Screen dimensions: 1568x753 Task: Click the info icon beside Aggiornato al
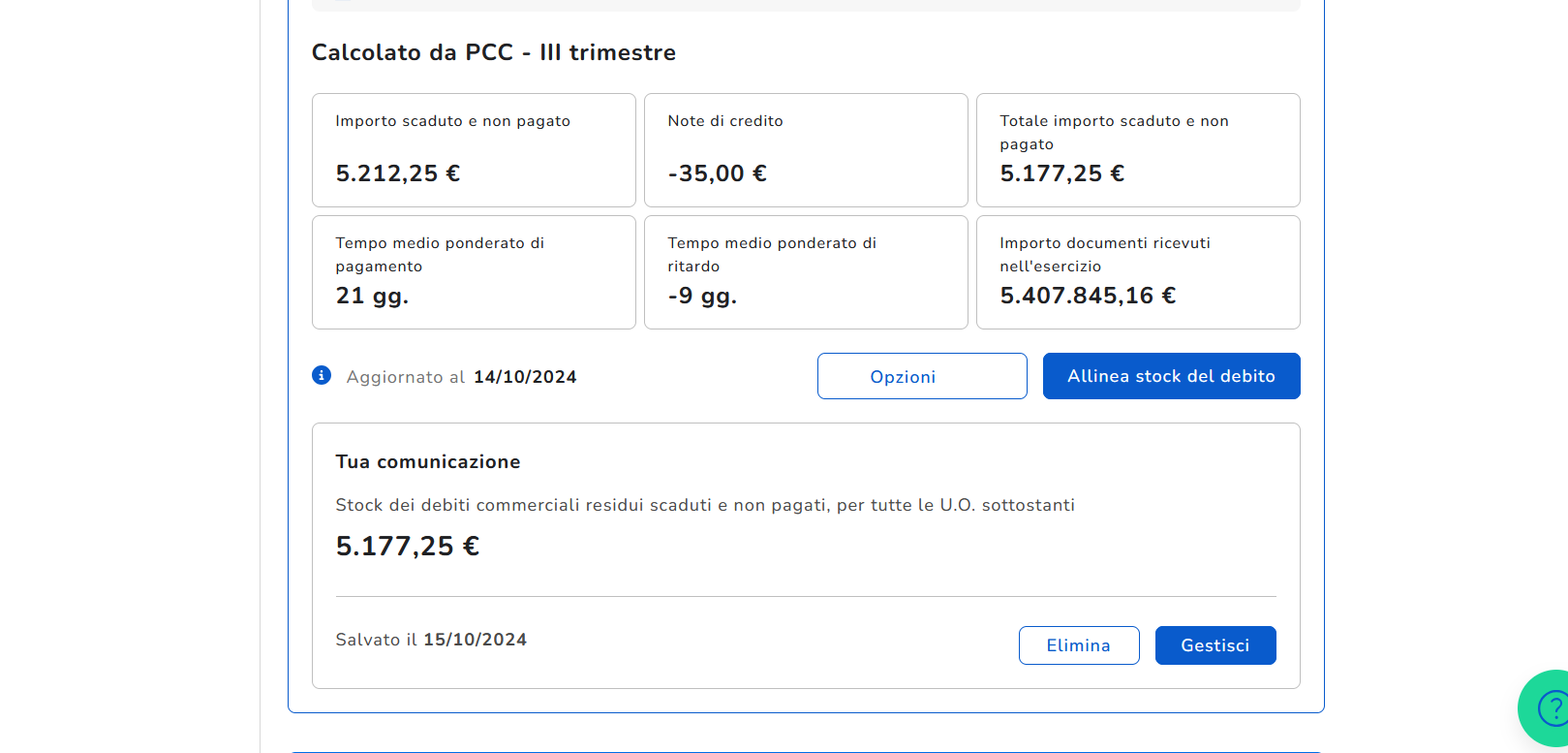322,376
